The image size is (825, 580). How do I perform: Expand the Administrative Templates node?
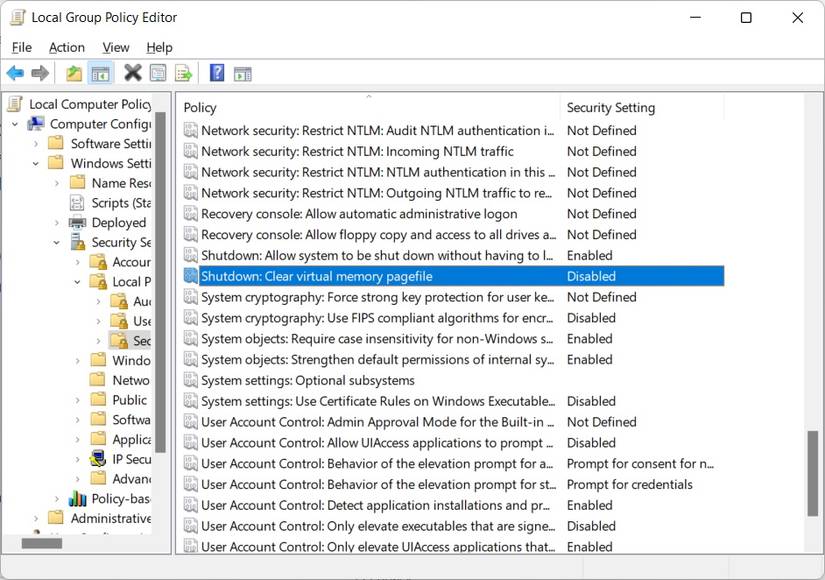(34, 518)
